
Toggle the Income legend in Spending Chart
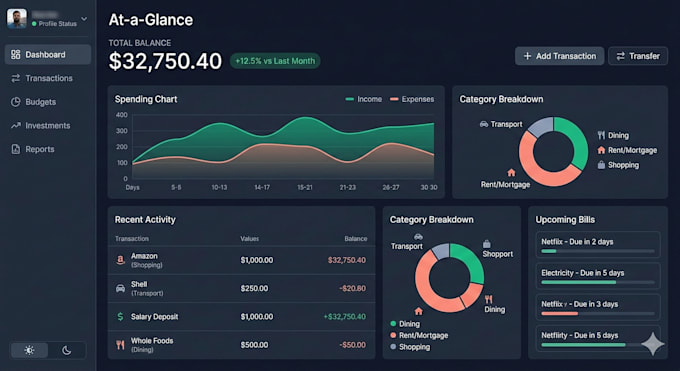coord(363,99)
